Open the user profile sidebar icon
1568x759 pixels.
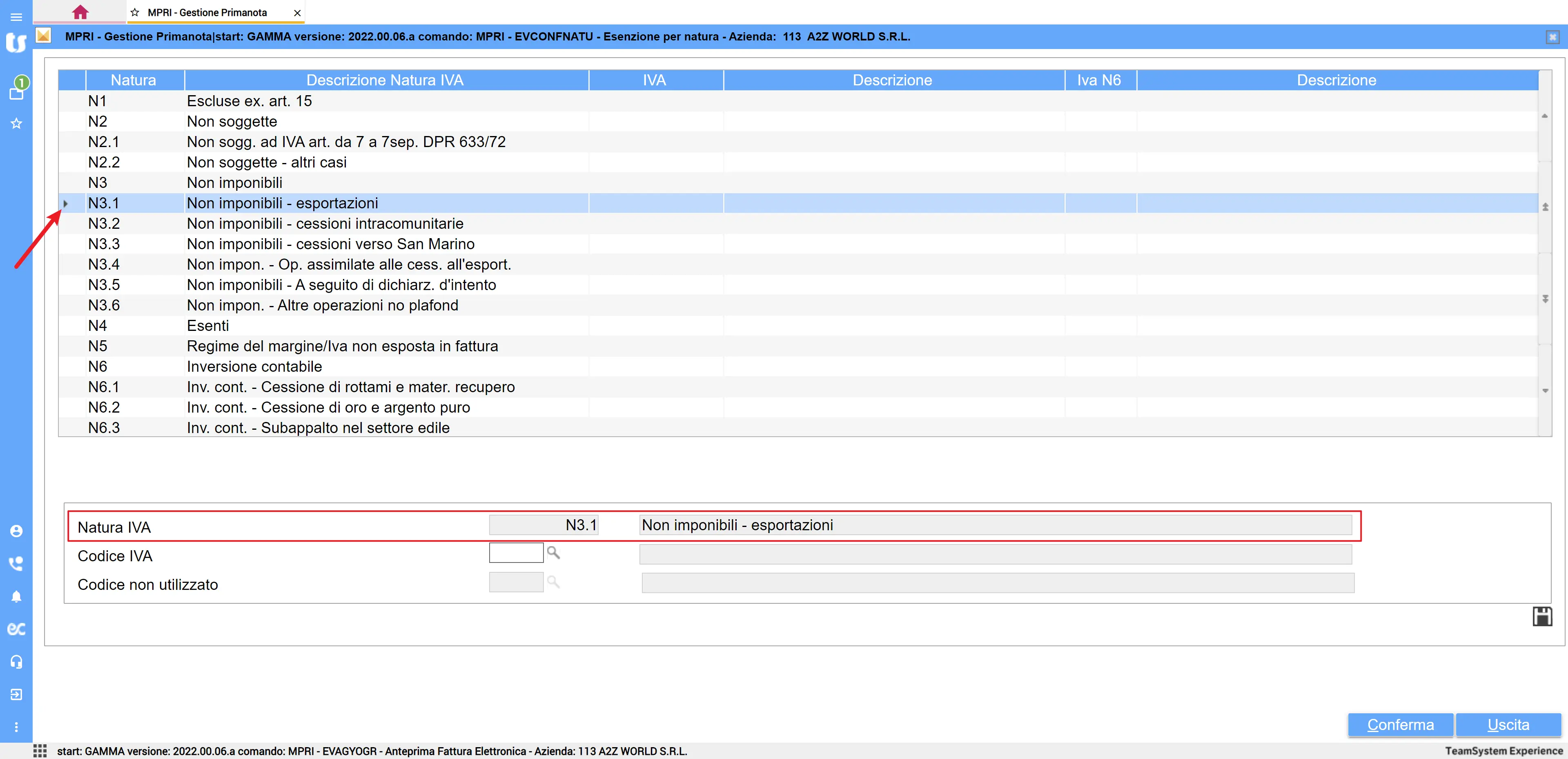(16, 531)
